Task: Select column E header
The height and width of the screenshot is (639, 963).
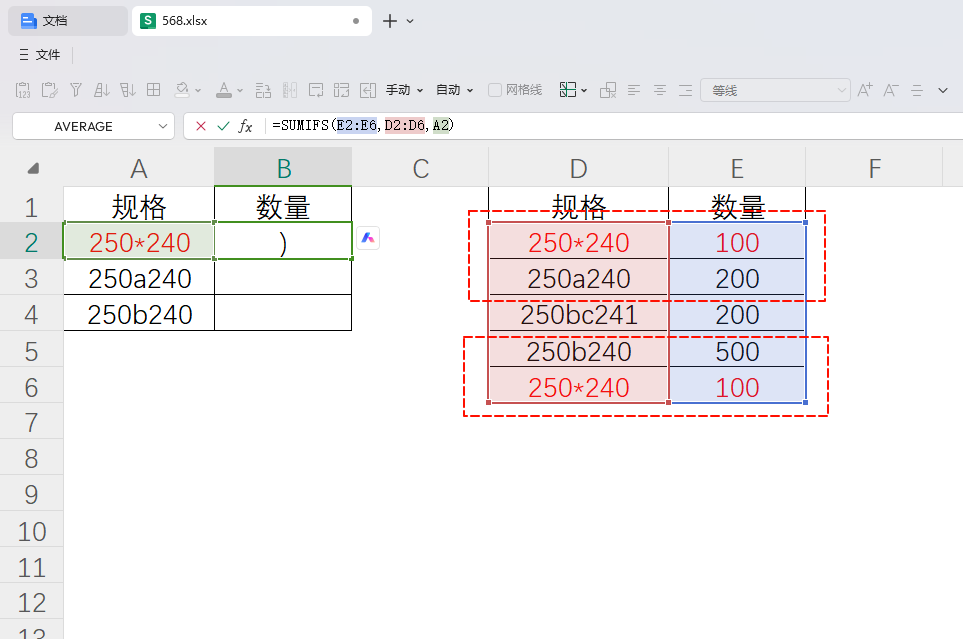Action: pos(737,168)
